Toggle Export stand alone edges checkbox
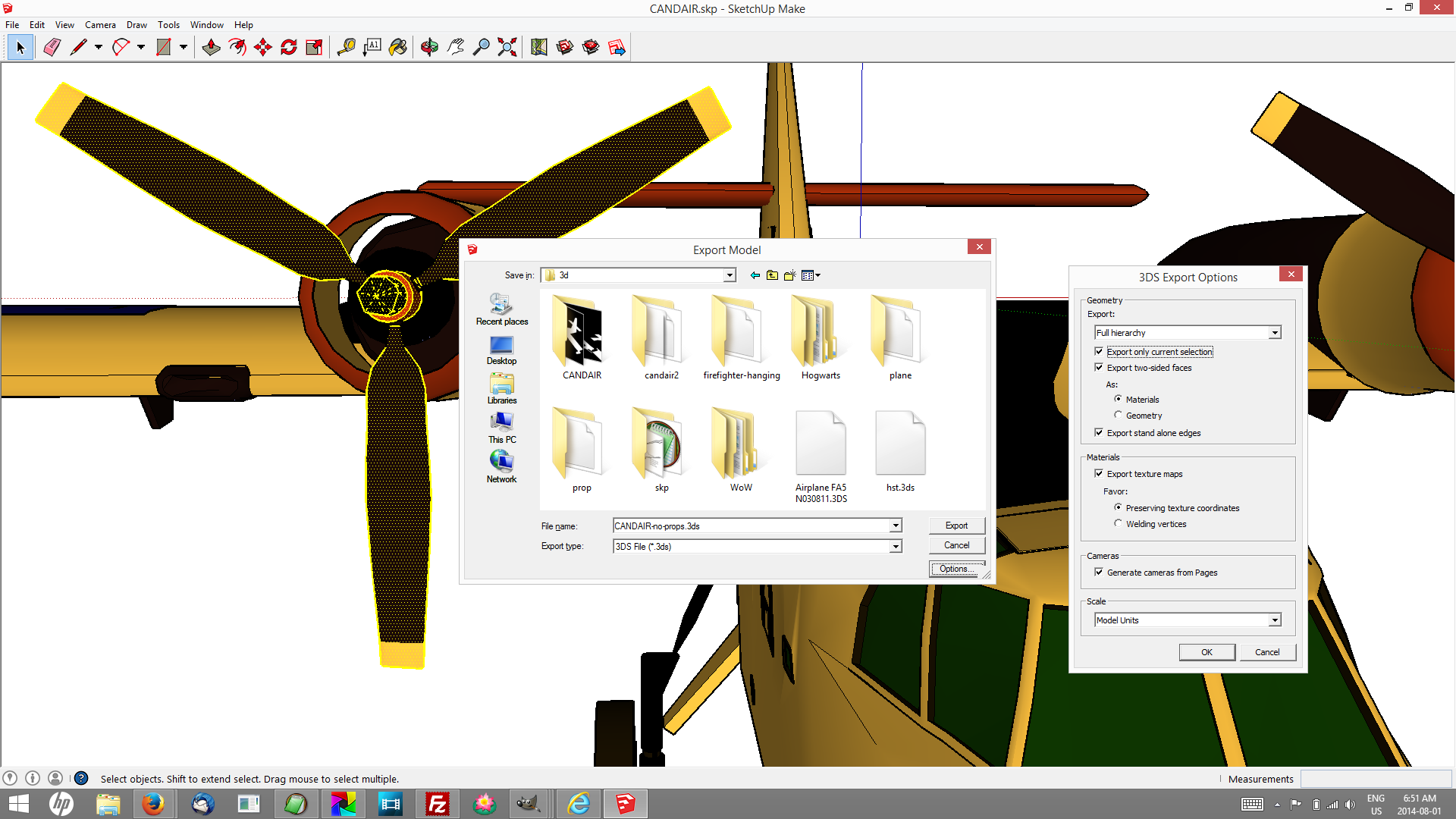 1099,432
